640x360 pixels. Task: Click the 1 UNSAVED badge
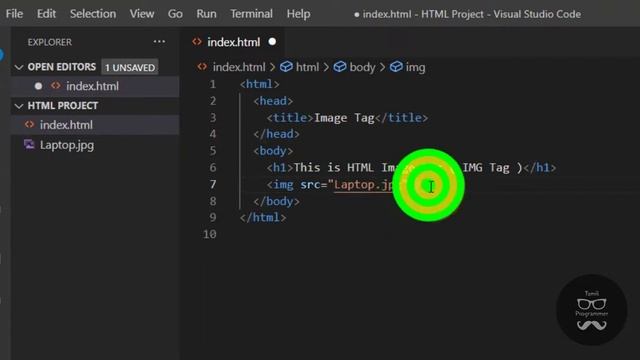point(130,67)
